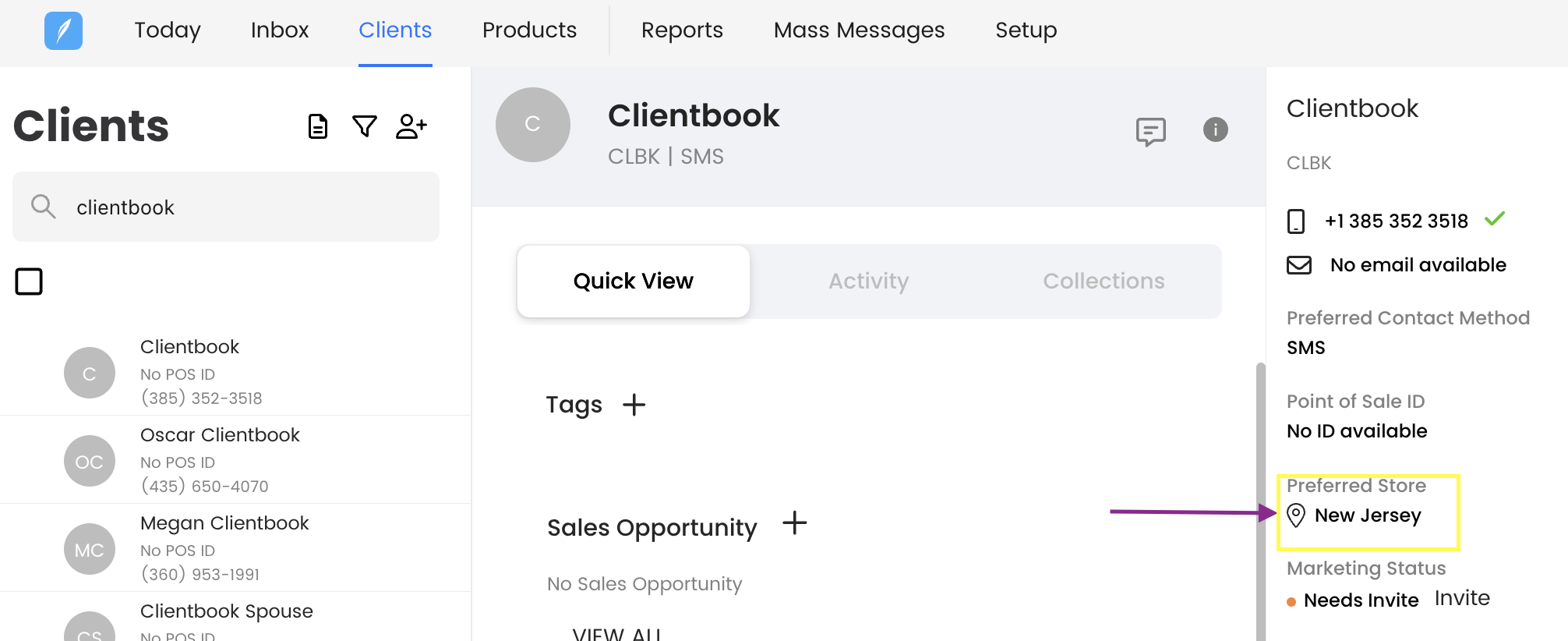Toggle the select all clients checkbox
Image resolution: width=1568 pixels, height=641 pixels.
point(29,282)
